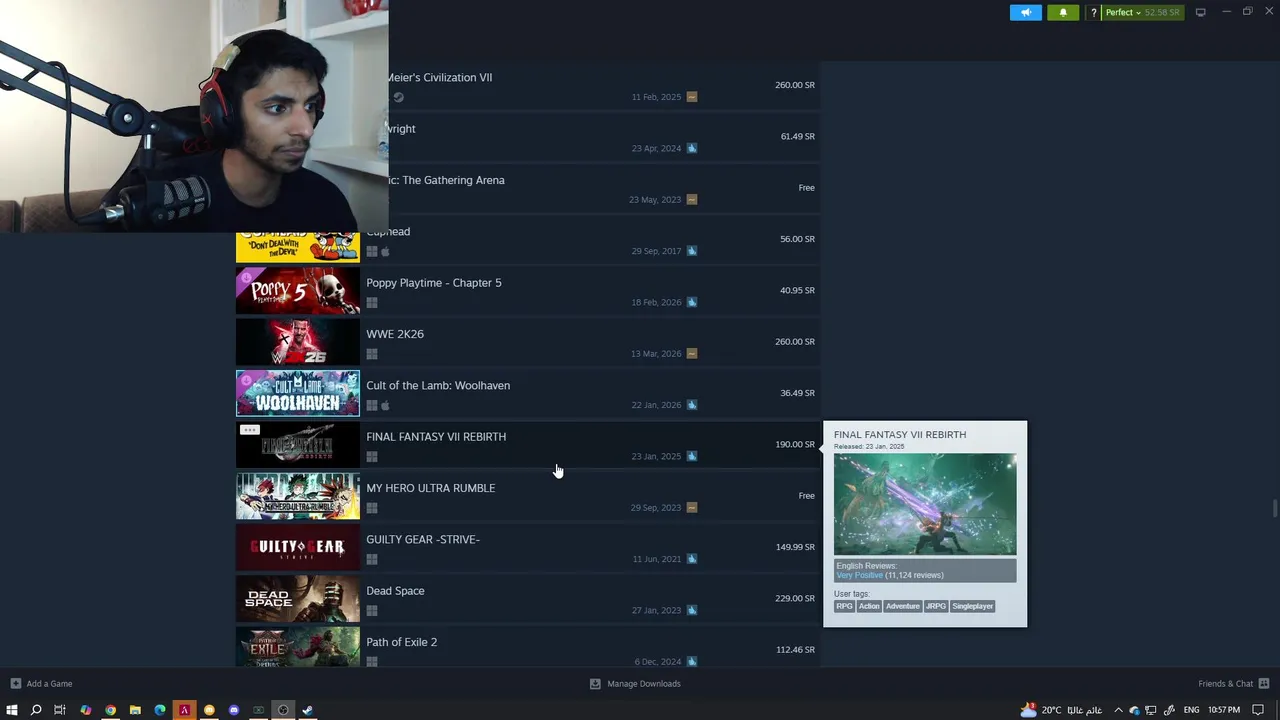Click the Friends & Chat grid icon
1280x720 pixels.
pyautogui.click(x=1264, y=684)
